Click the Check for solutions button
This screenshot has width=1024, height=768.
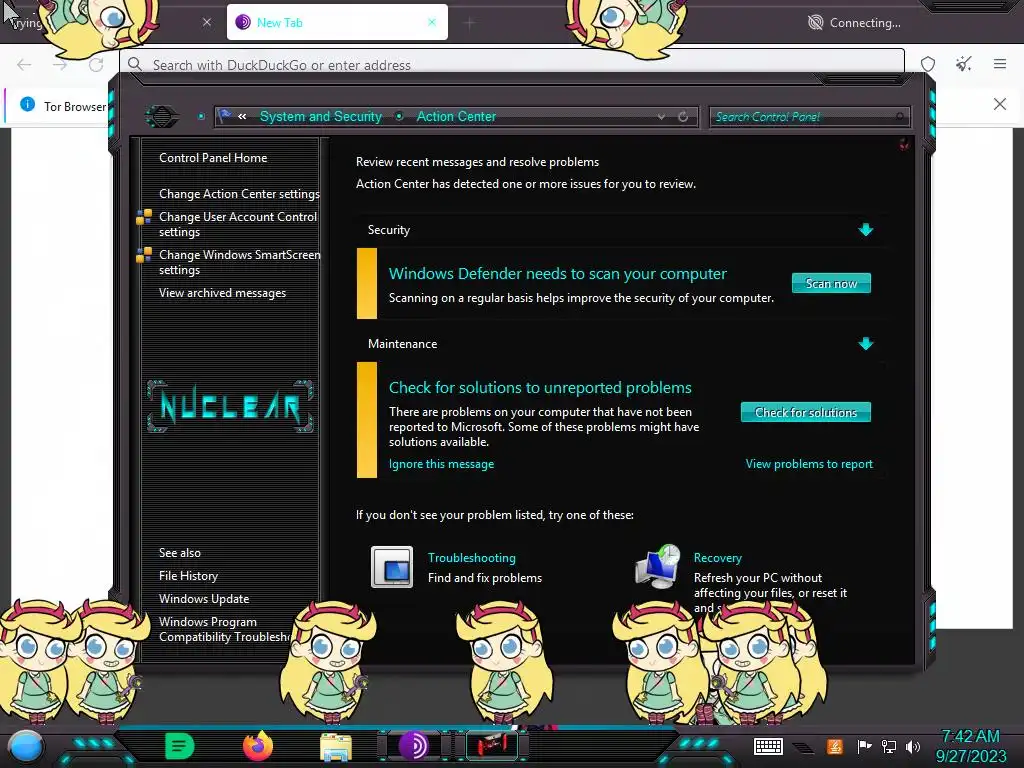coord(805,412)
